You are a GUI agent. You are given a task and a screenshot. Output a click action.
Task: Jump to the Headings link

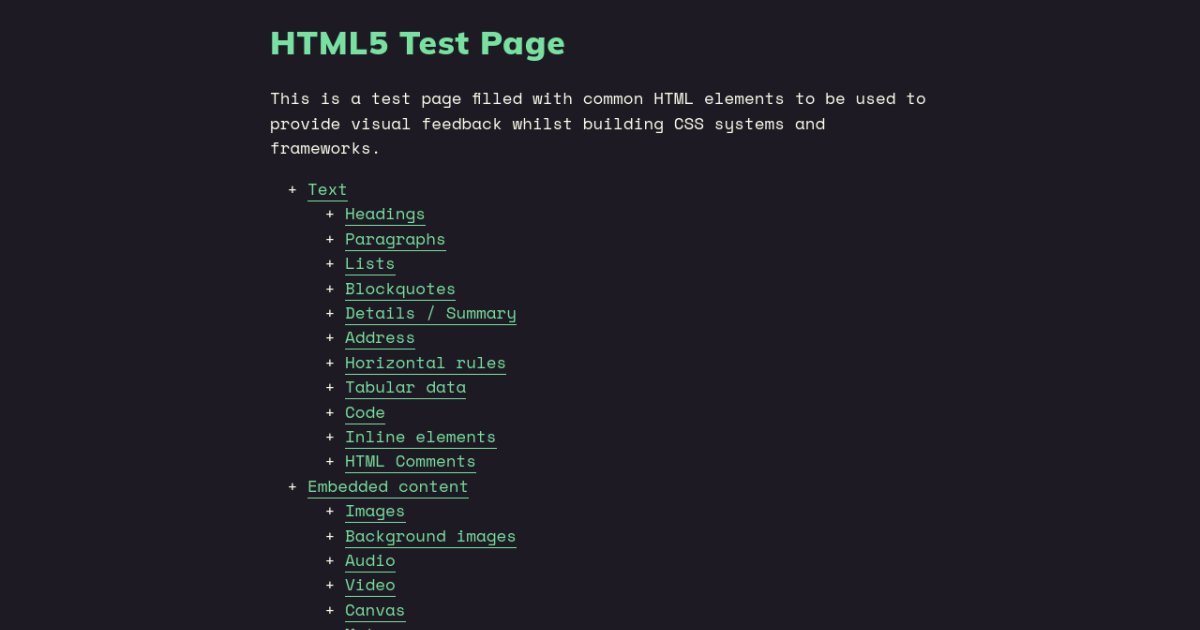(385, 214)
